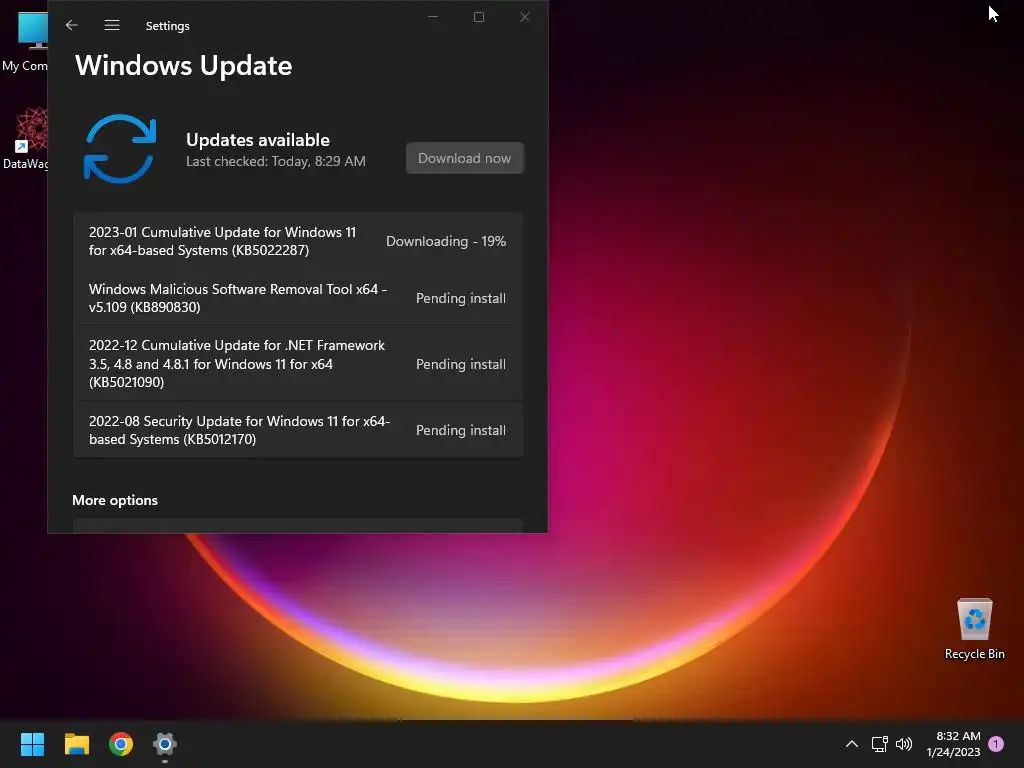This screenshot has height=768, width=1024.
Task: Click the More options heading
Action: click(x=115, y=500)
